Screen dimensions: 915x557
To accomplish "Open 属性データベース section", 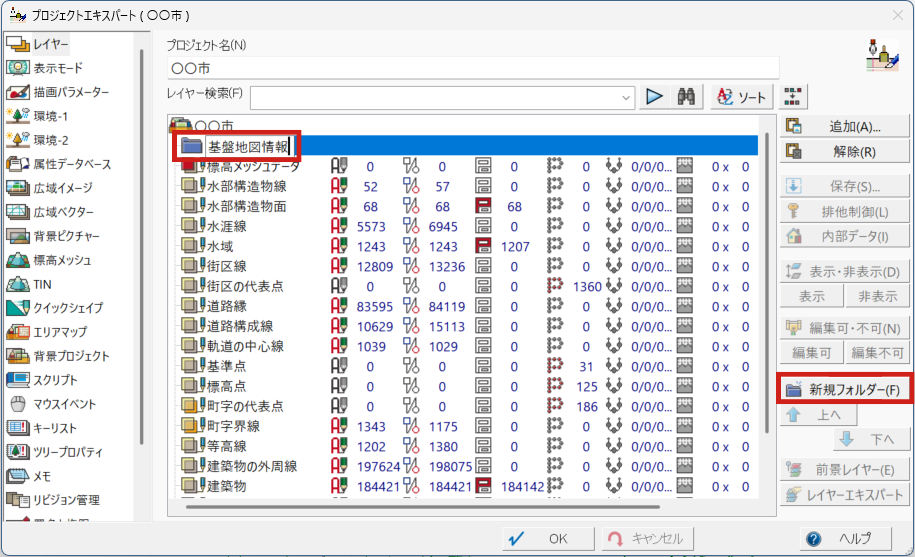I will [72, 164].
